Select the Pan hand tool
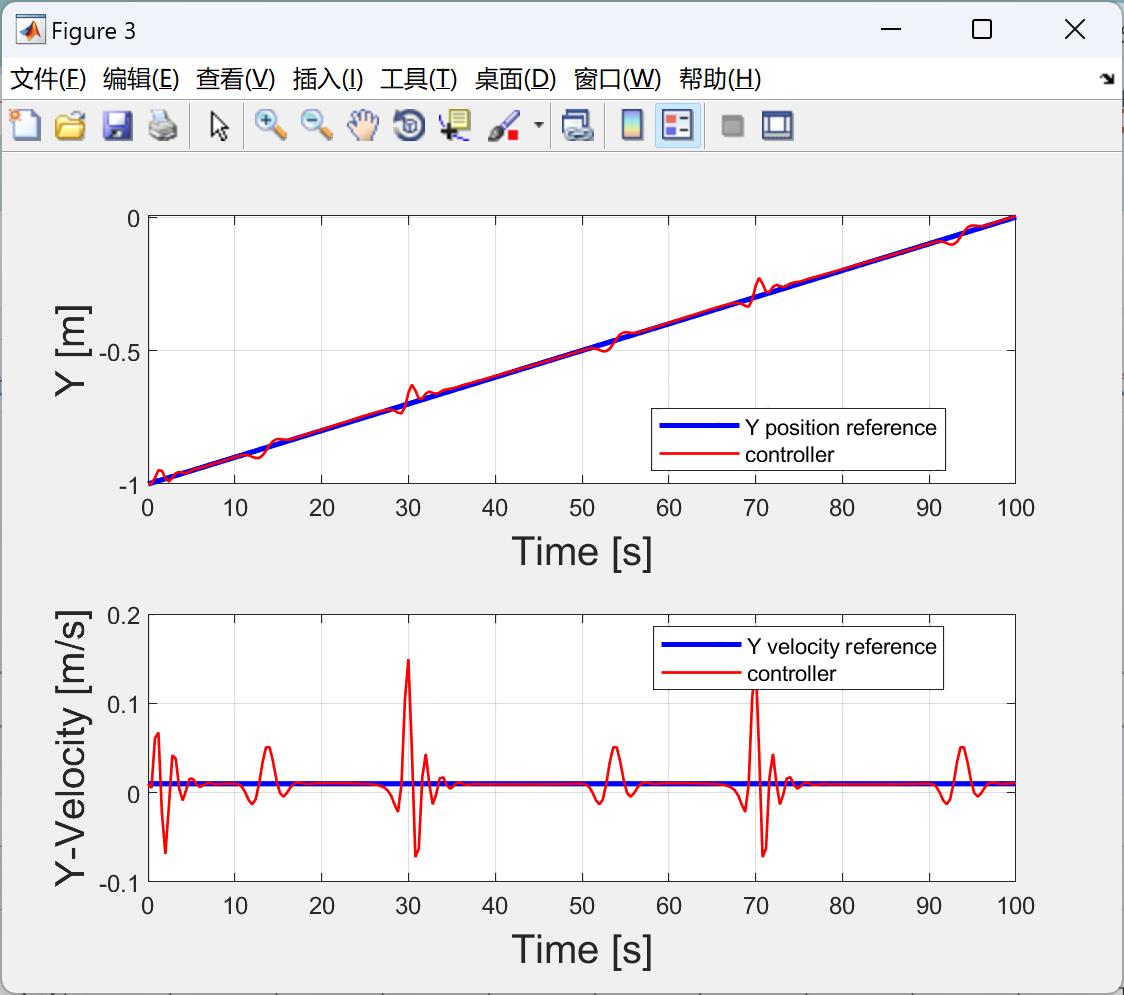The width and height of the screenshot is (1124, 995). click(363, 126)
